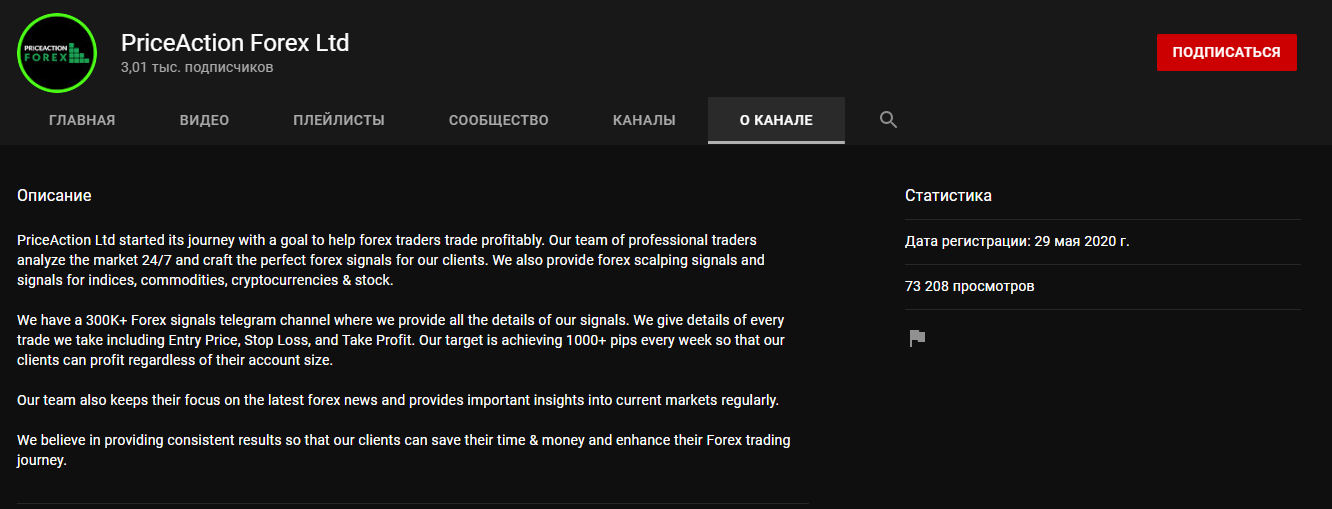The width and height of the screenshot is (1332, 509).
Task: Open the channel search magnifier icon
Action: (x=888, y=120)
